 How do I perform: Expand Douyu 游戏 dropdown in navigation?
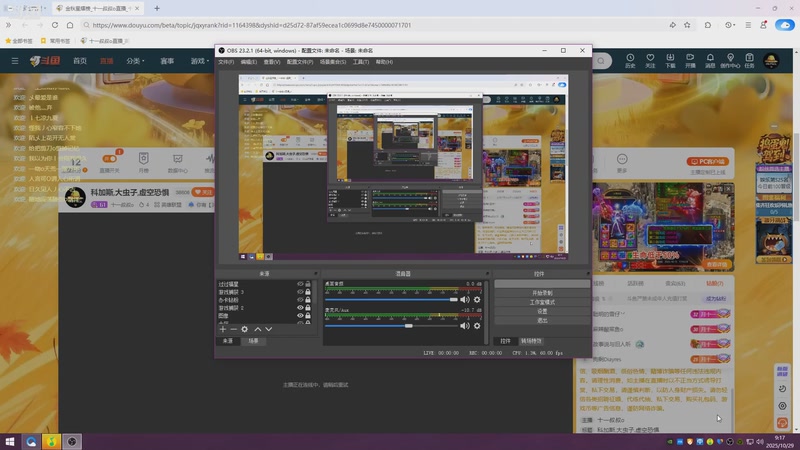[x=199, y=61]
